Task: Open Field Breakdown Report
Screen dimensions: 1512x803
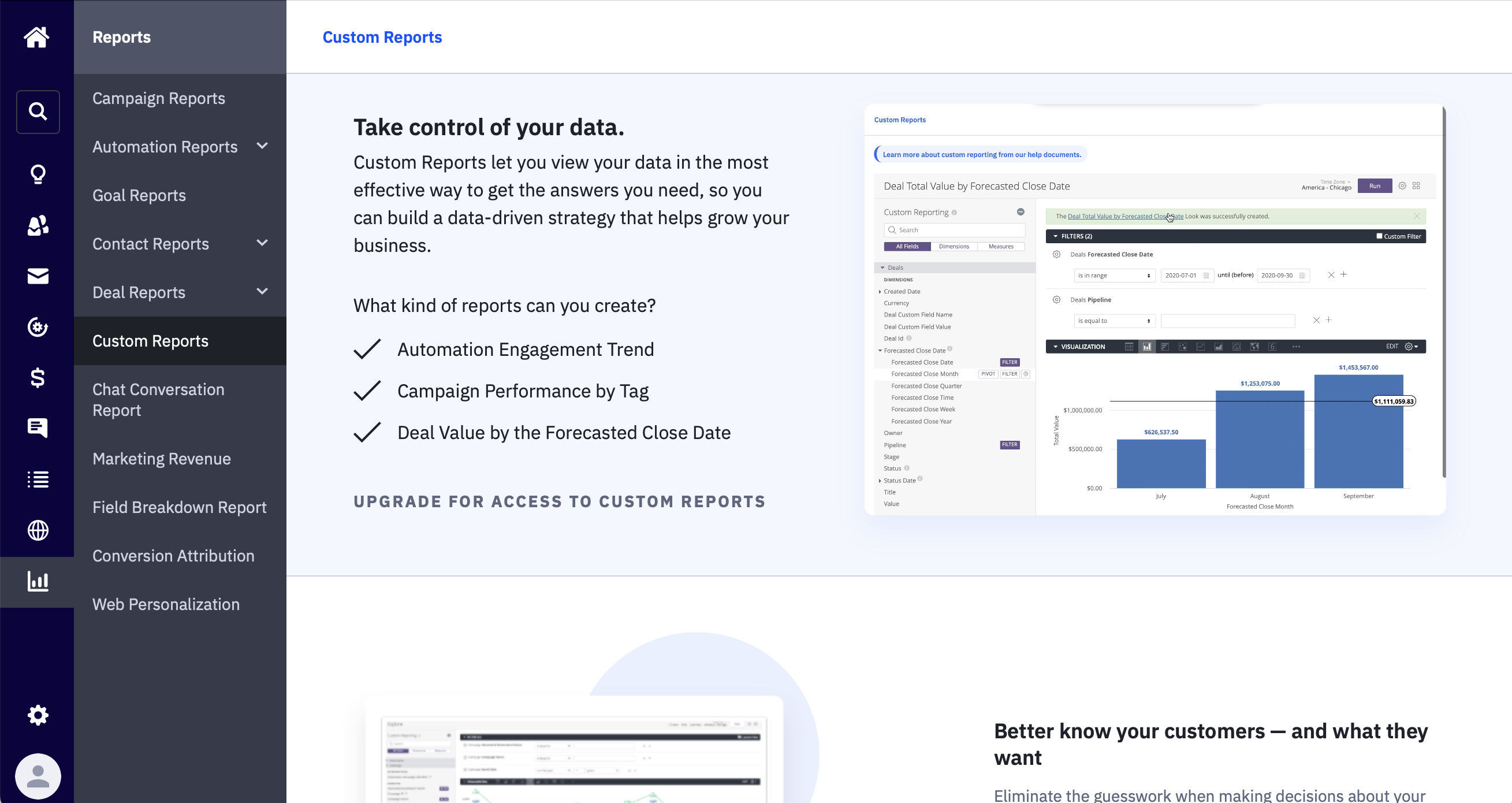Action: pos(180,507)
